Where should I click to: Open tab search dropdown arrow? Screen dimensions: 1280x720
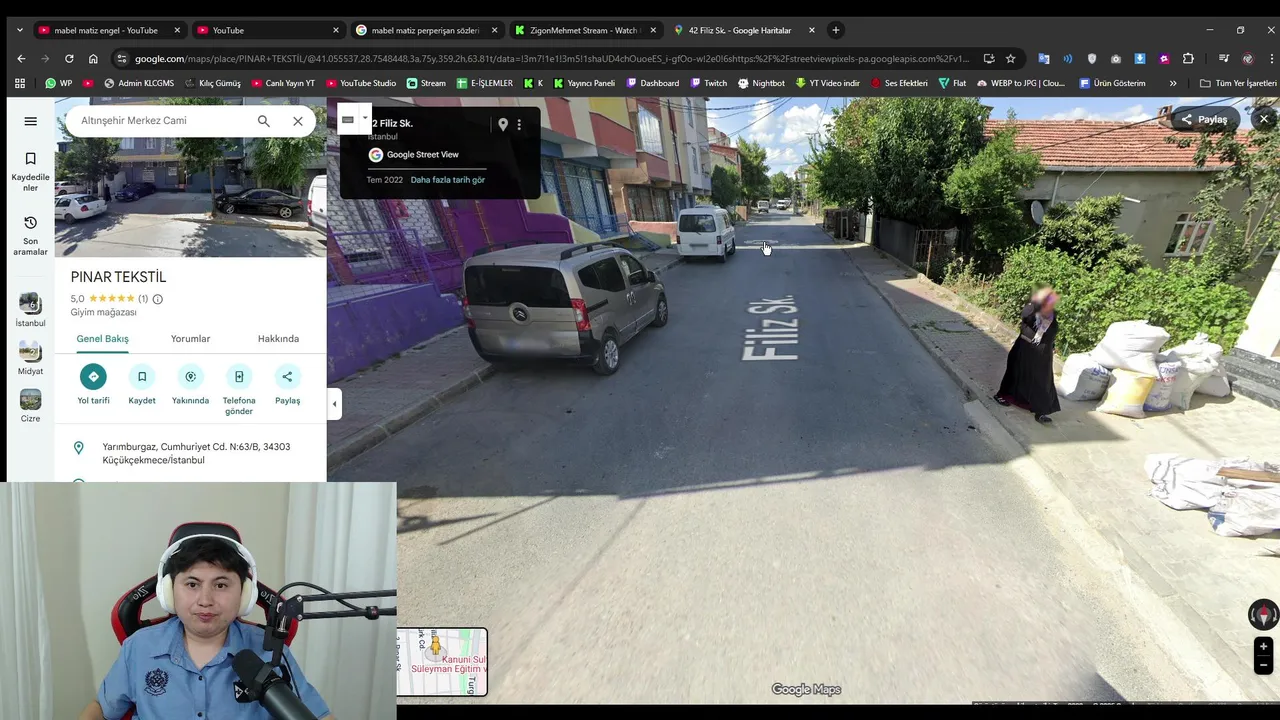(x=19, y=30)
